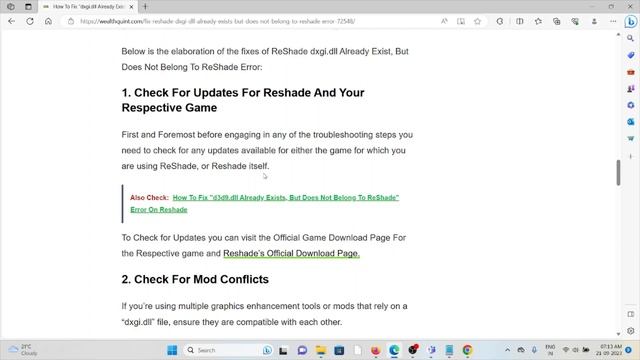The width and height of the screenshot is (640, 360).
Task: Open Task View in taskbar
Action: click(x=283, y=350)
